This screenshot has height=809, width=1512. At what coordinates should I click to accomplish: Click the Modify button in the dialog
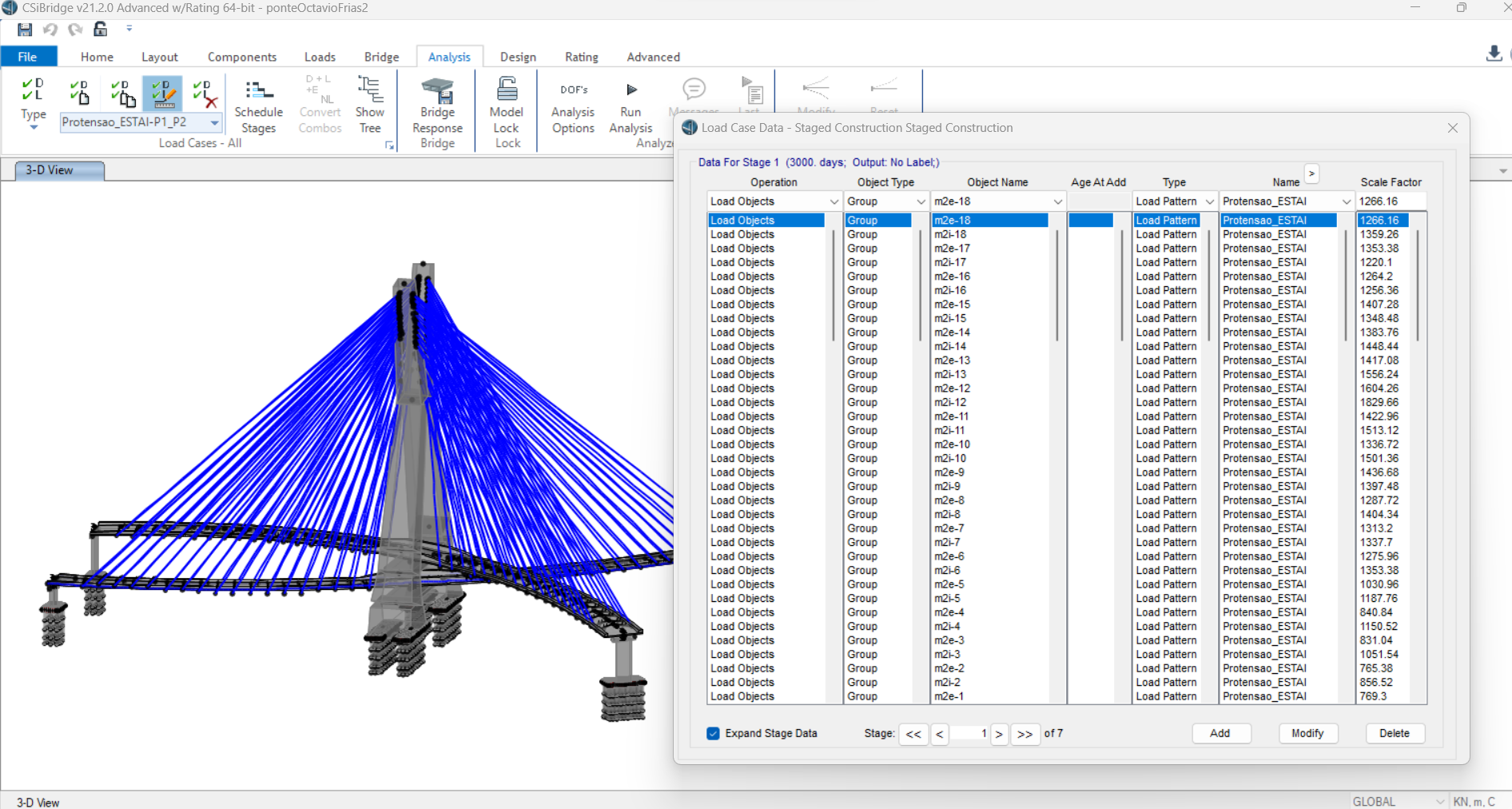1307,733
